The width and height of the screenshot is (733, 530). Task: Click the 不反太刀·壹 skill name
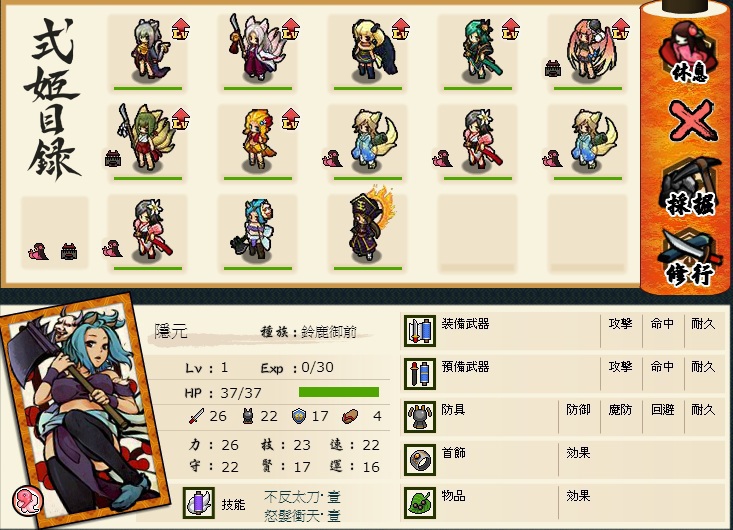302,496
